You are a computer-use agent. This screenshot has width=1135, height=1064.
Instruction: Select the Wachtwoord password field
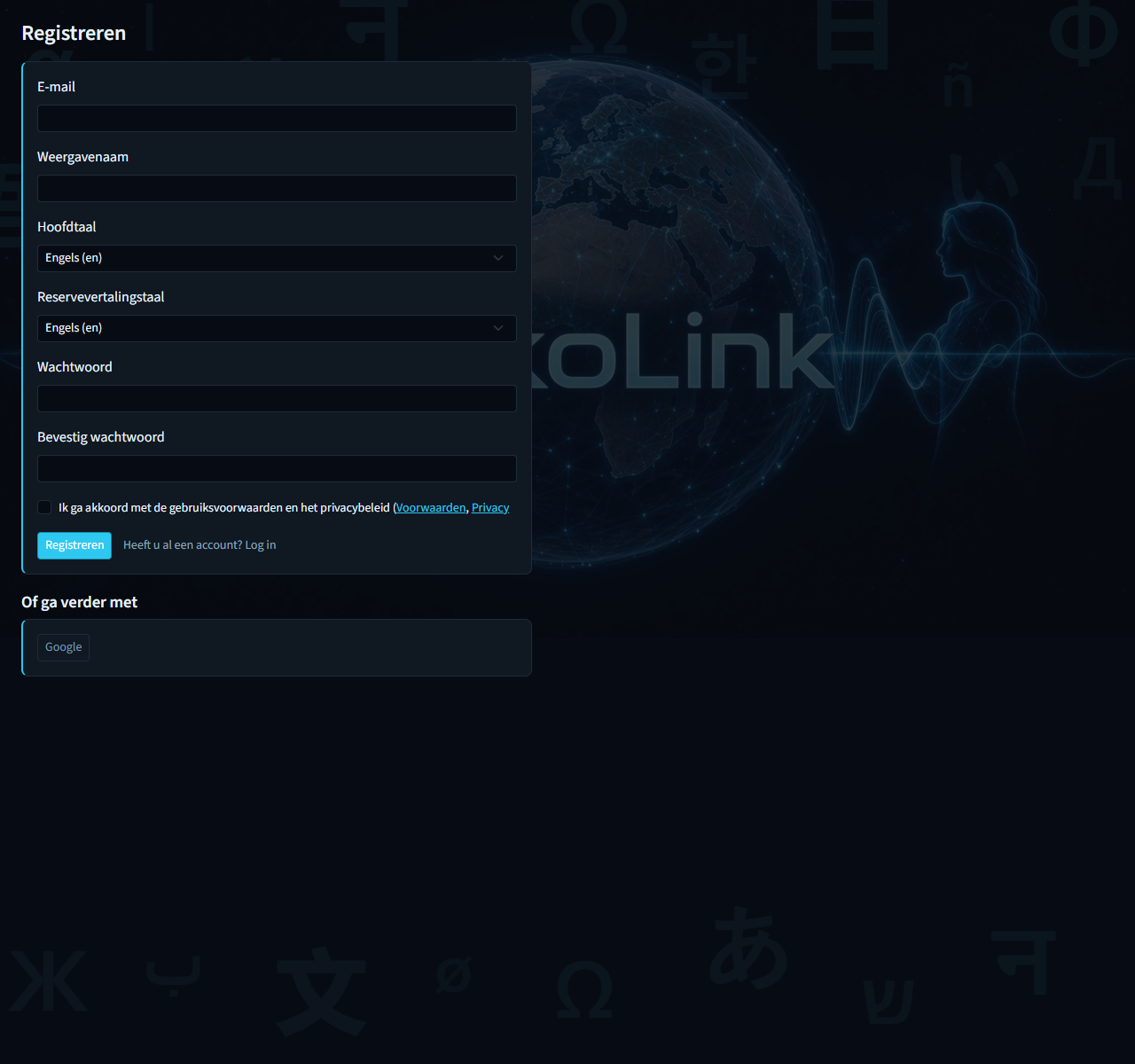pyautogui.click(x=277, y=398)
